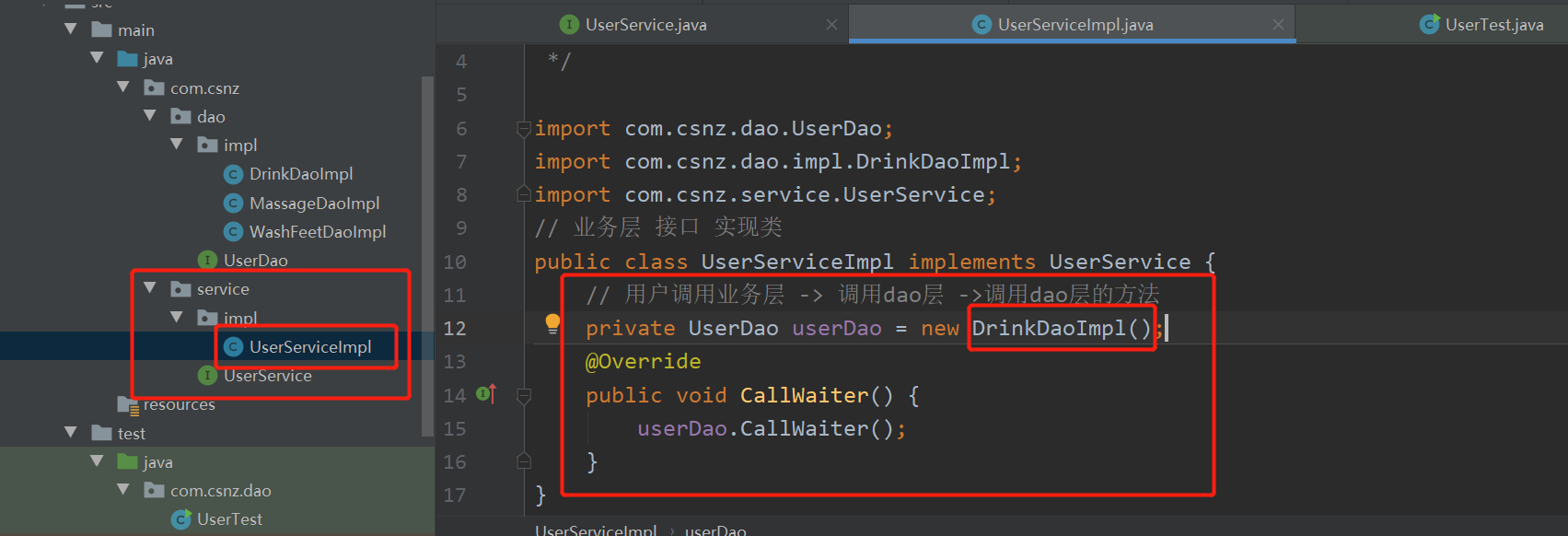Click the UserDao interface icon

point(207,261)
